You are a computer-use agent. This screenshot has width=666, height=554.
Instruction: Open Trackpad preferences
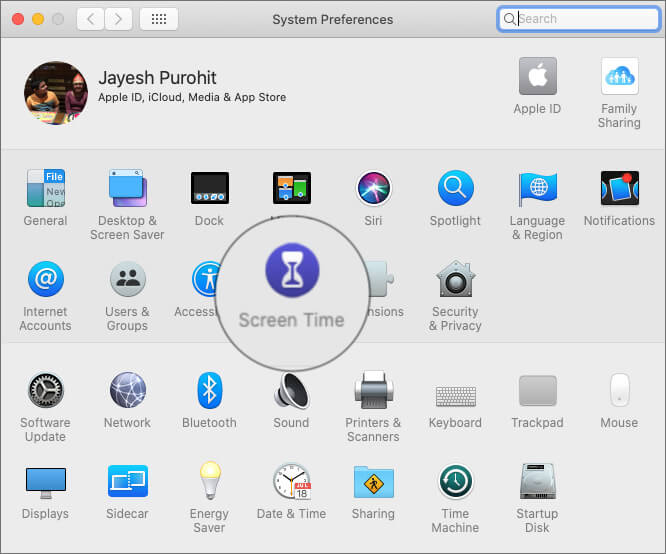point(537,390)
